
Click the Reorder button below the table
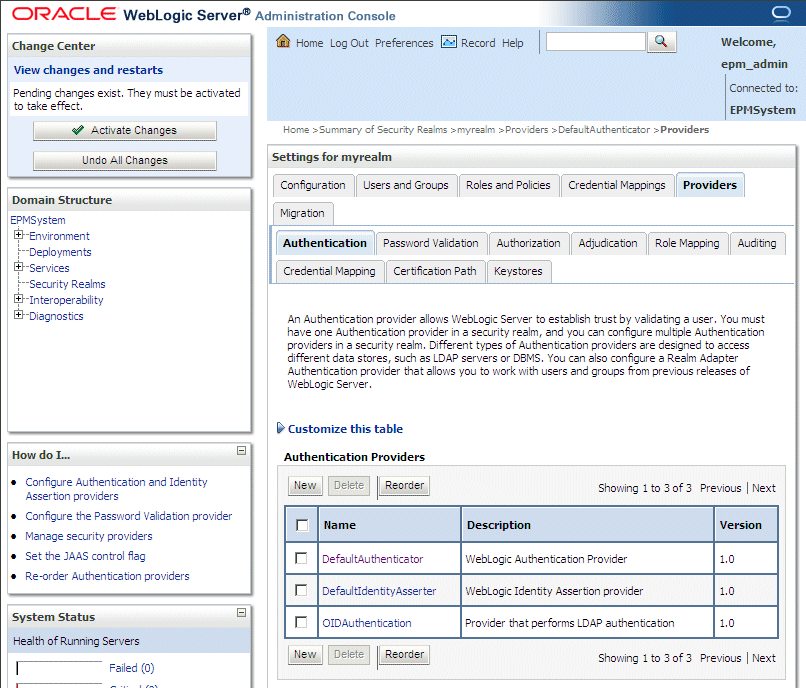click(405, 655)
